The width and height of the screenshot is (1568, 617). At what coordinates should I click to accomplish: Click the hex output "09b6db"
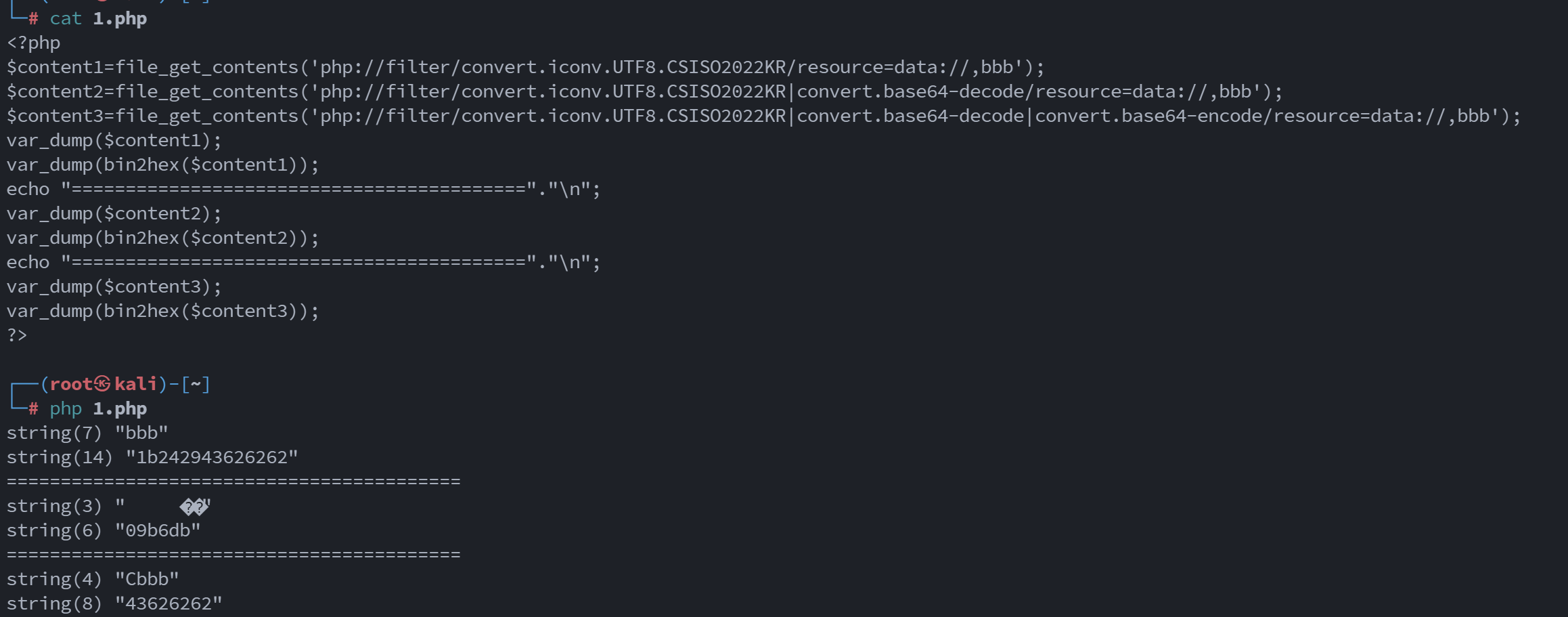click(158, 530)
